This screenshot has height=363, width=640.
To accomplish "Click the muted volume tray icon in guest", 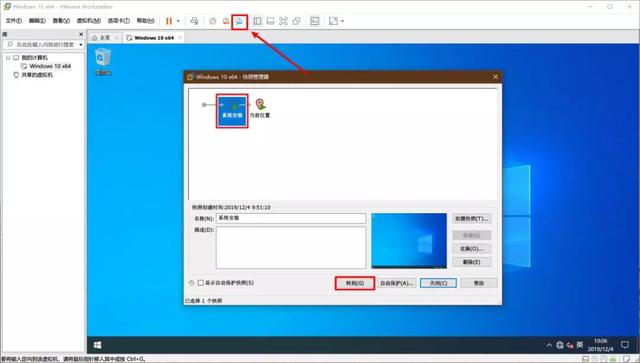I will pos(570,345).
